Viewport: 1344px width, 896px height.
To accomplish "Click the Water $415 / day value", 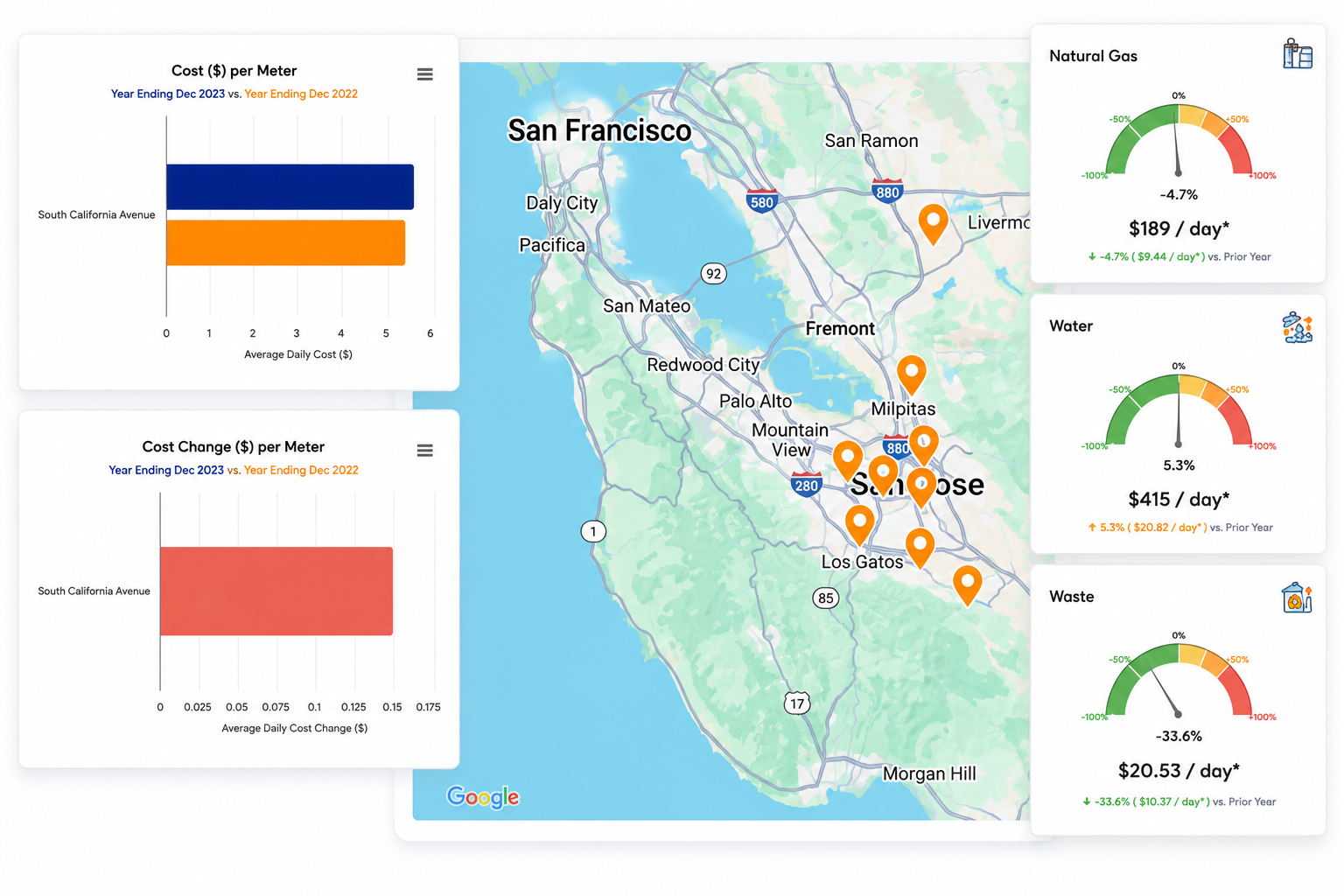I will [1179, 499].
